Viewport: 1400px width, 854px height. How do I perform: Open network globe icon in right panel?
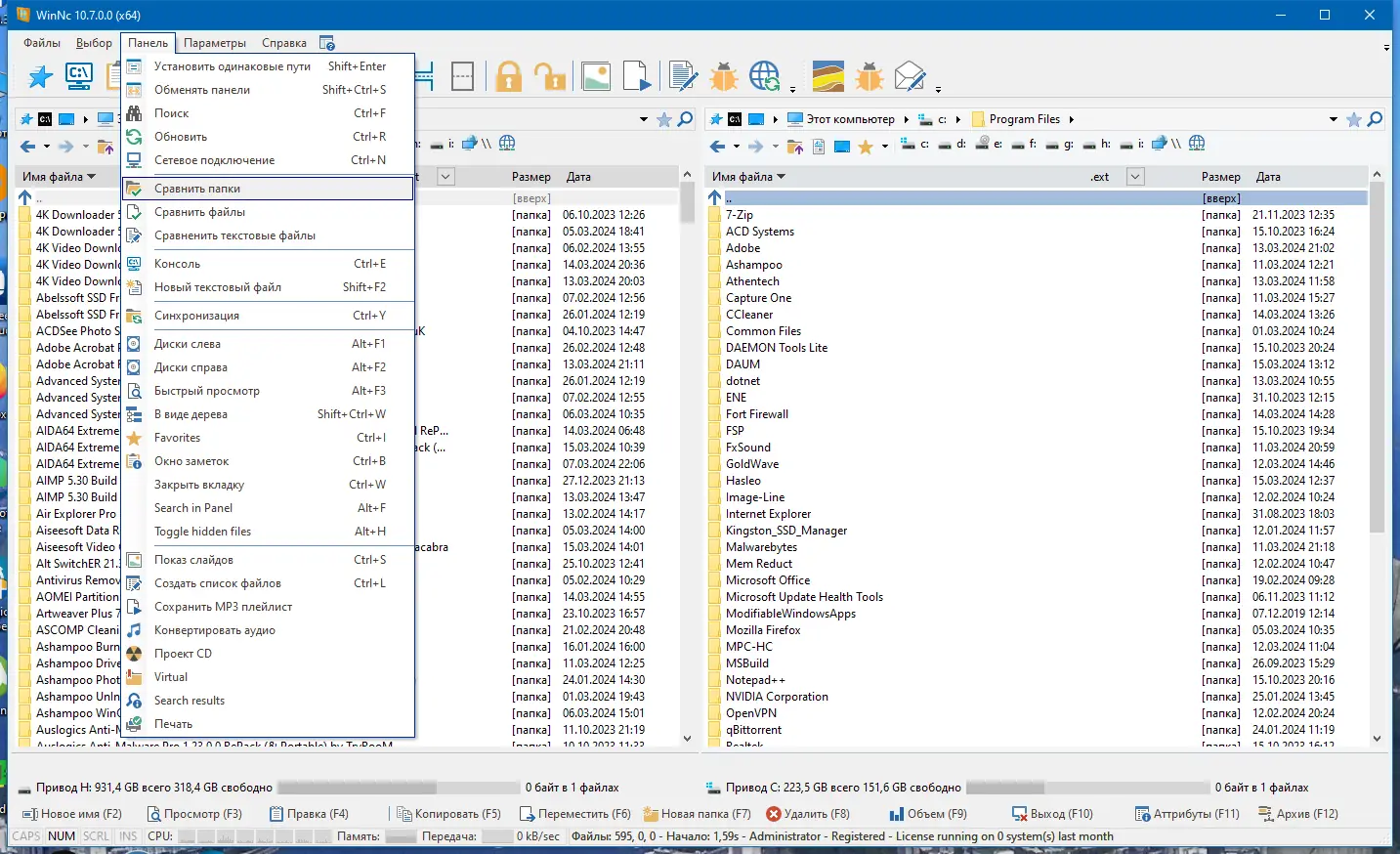click(x=1197, y=144)
